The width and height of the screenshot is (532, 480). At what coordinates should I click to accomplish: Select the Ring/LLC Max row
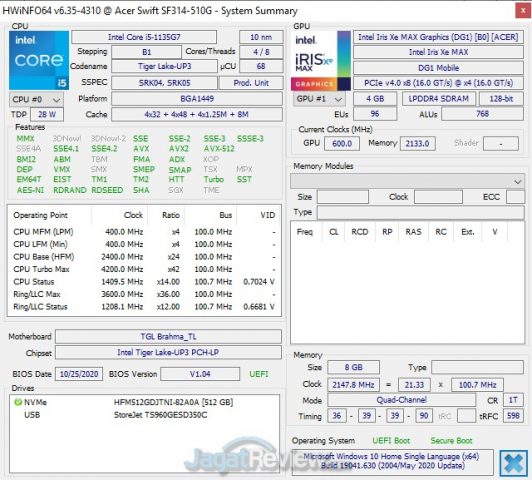click(144, 294)
